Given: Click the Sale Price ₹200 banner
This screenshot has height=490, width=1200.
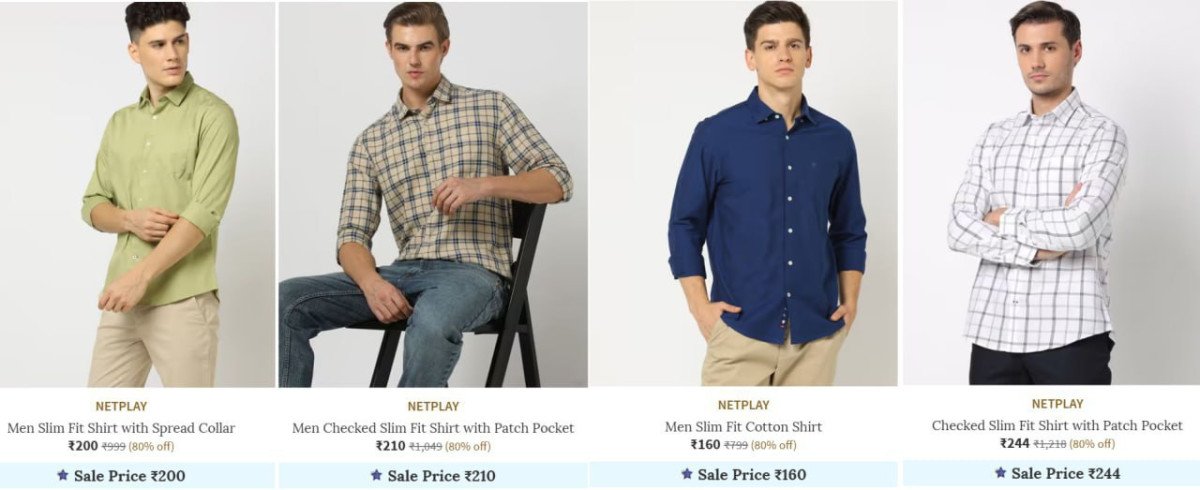Looking at the screenshot, I should pyautogui.click(x=137, y=476).
